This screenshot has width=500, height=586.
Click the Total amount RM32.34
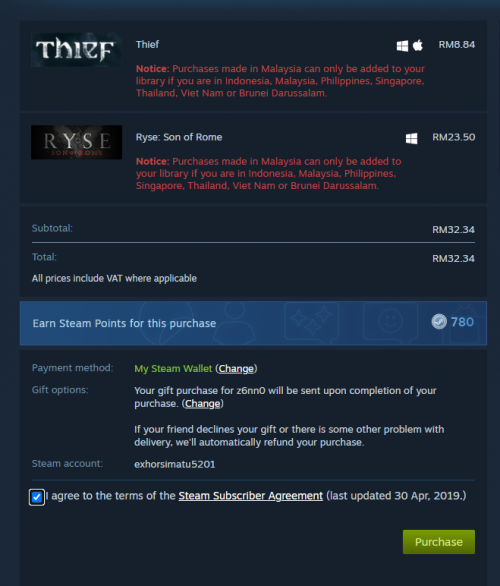(x=453, y=259)
